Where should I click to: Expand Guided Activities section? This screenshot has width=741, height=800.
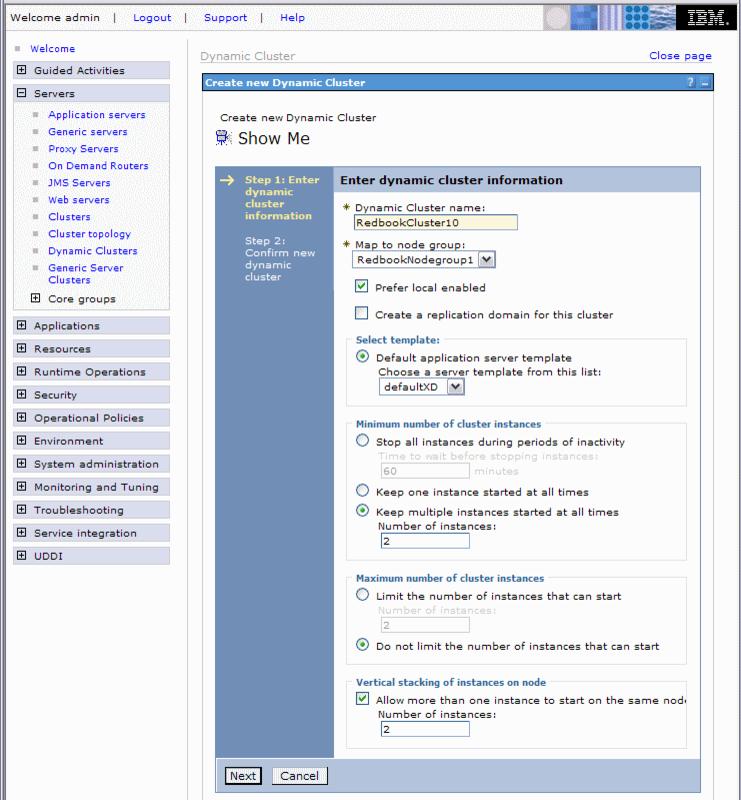coord(21,70)
